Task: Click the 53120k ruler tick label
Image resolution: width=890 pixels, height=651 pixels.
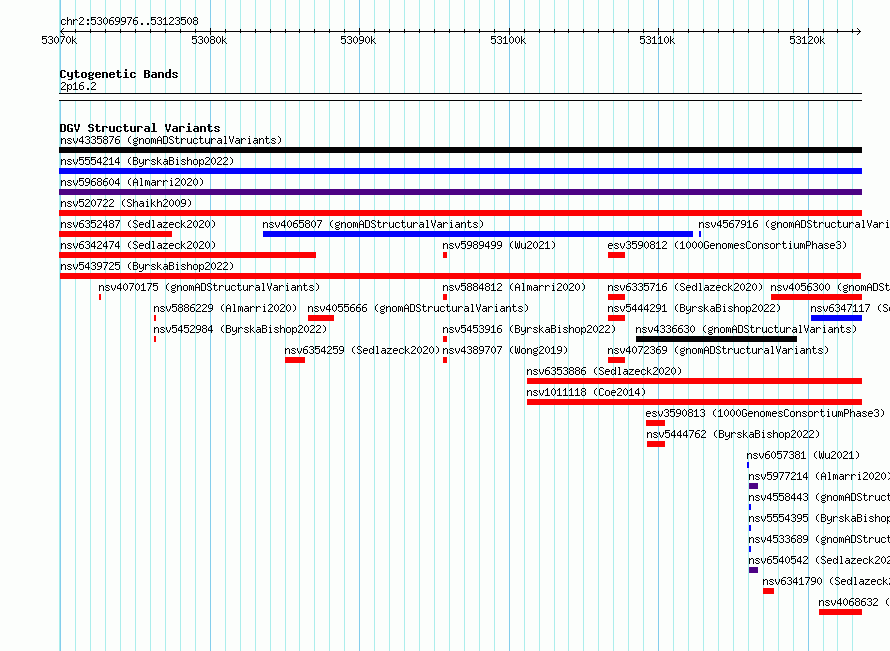Action: (x=807, y=40)
